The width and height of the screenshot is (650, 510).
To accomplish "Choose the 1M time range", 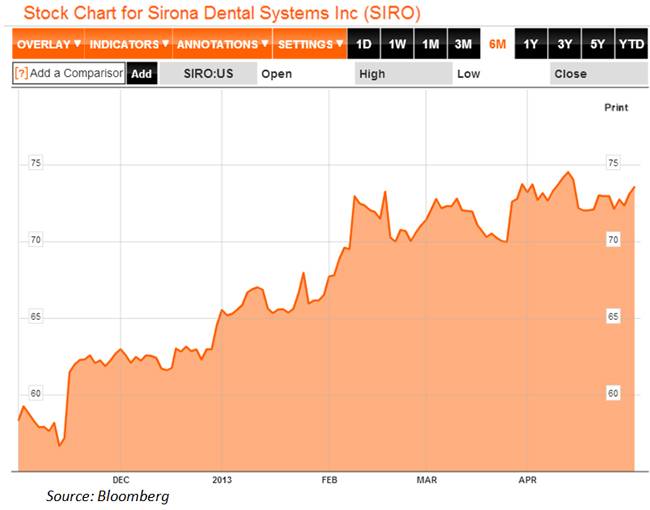I will (430, 45).
